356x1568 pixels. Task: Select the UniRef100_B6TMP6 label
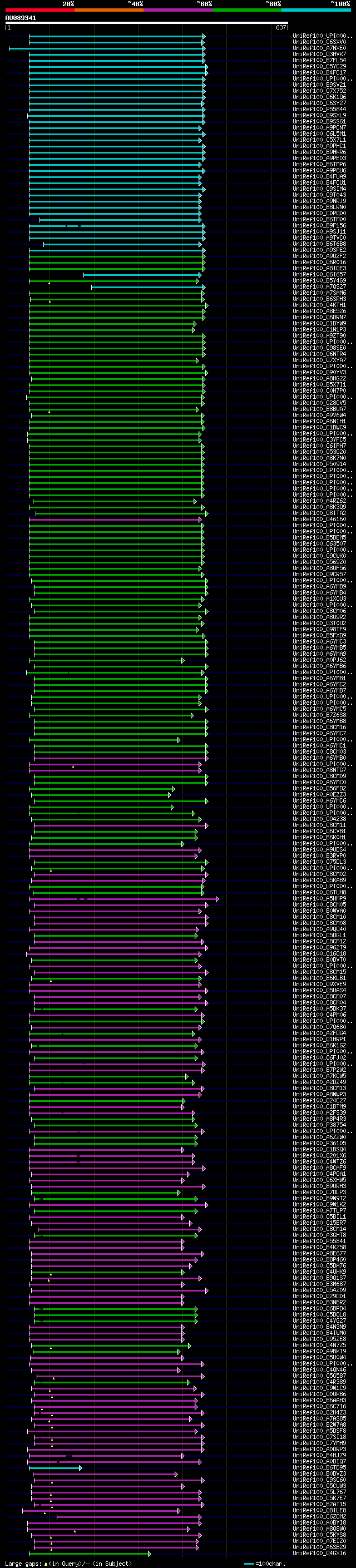[x=319, y=164]
